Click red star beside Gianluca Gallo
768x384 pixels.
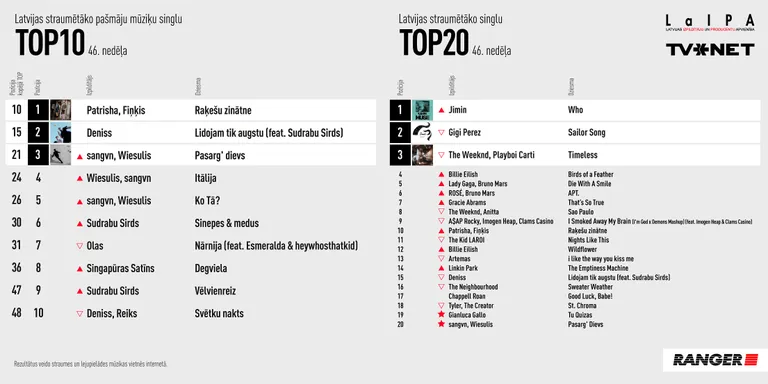(x=441, y=315)
